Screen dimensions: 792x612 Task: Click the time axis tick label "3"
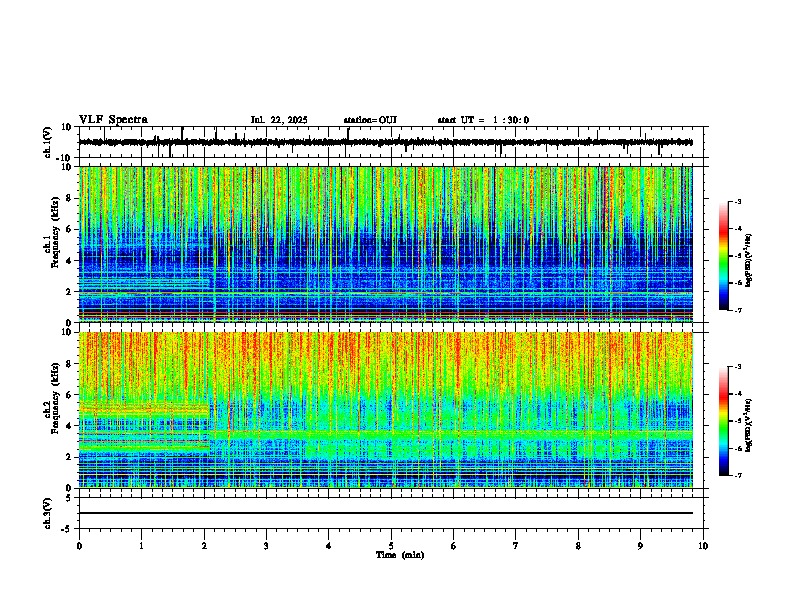click(x=266, y=546)
